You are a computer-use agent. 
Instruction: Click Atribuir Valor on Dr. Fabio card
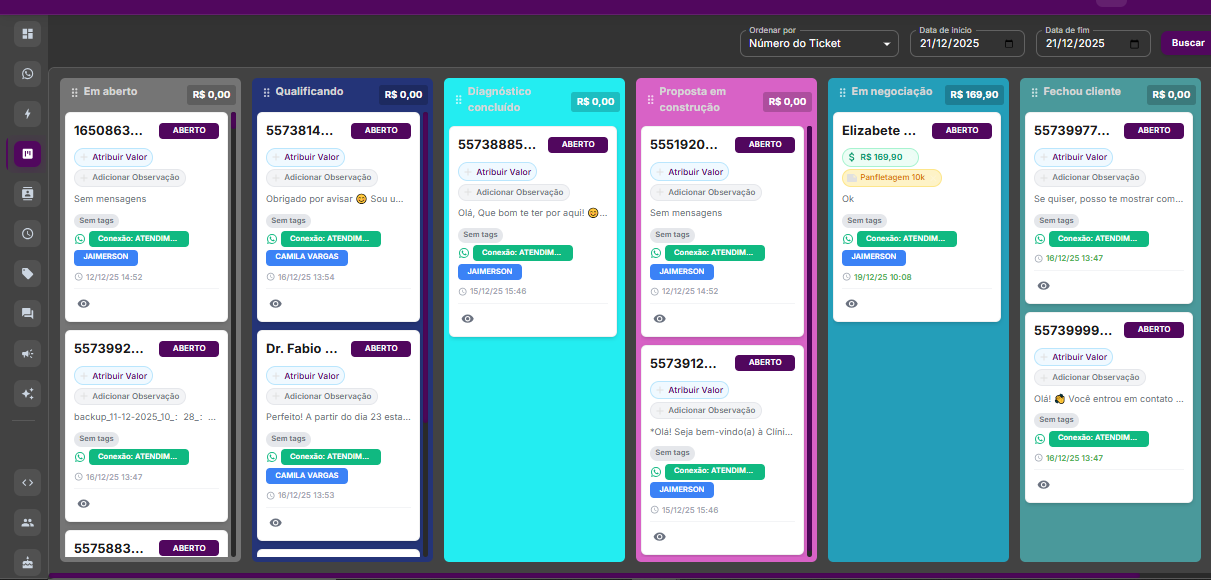click(x=306, y=376)
